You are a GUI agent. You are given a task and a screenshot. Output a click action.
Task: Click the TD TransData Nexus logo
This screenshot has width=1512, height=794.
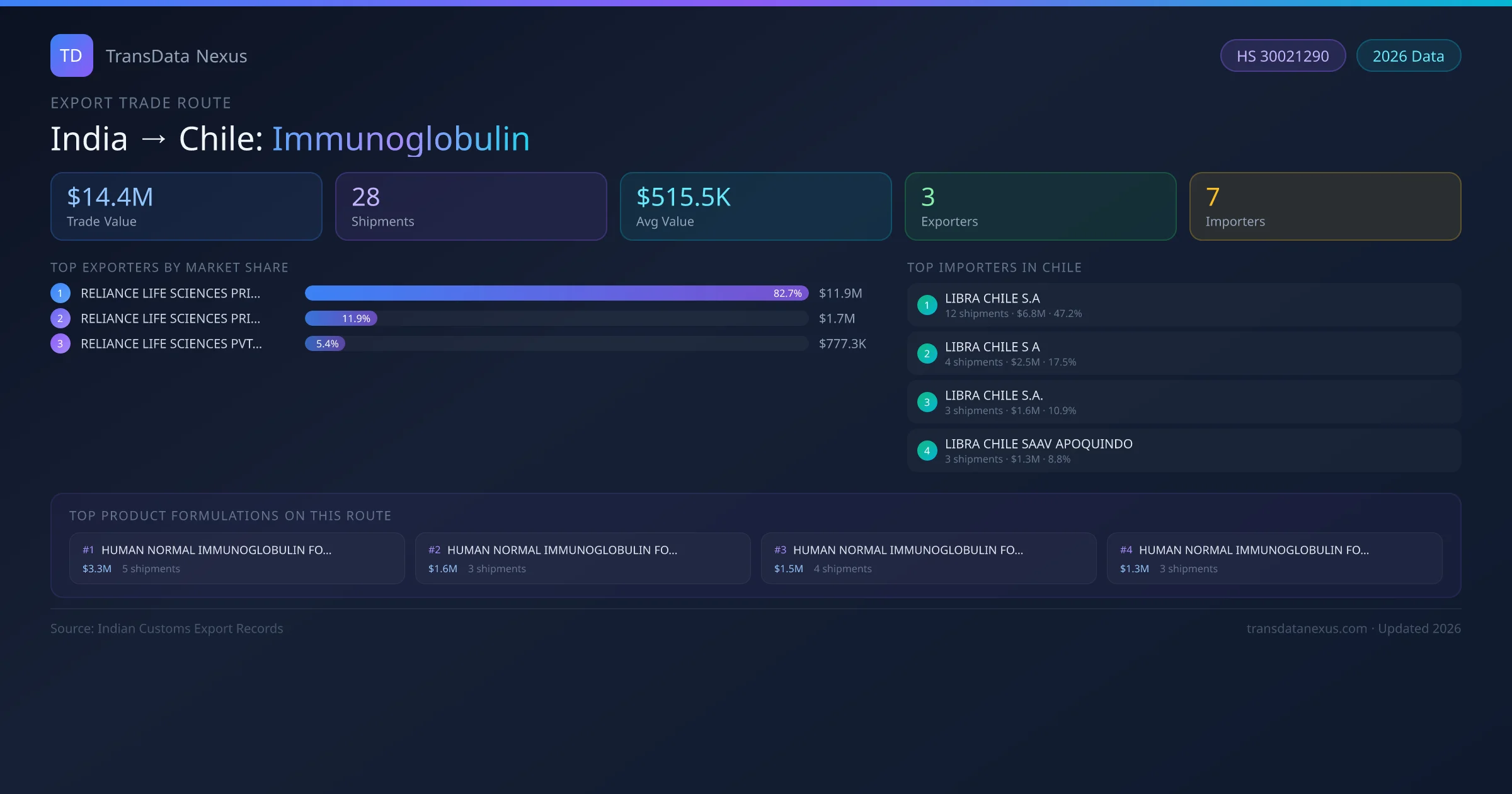pyautogui.click(x=71, y=55)
